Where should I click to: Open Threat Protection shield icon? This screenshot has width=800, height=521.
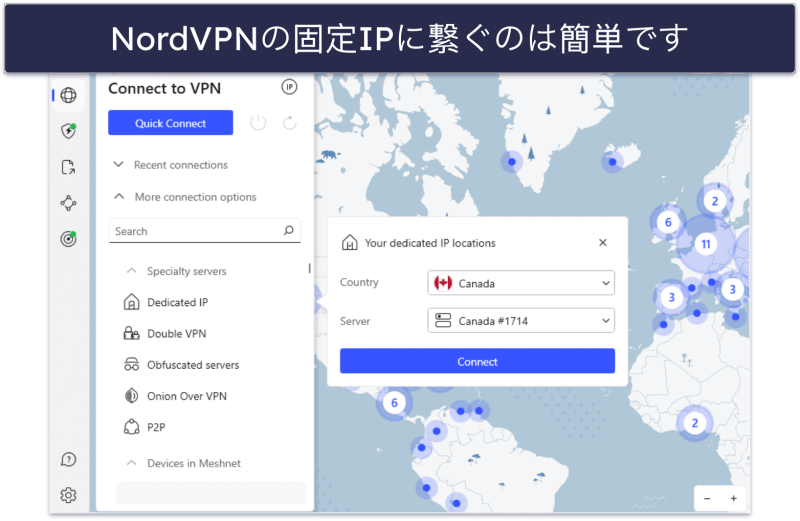(x=68, y=131)
